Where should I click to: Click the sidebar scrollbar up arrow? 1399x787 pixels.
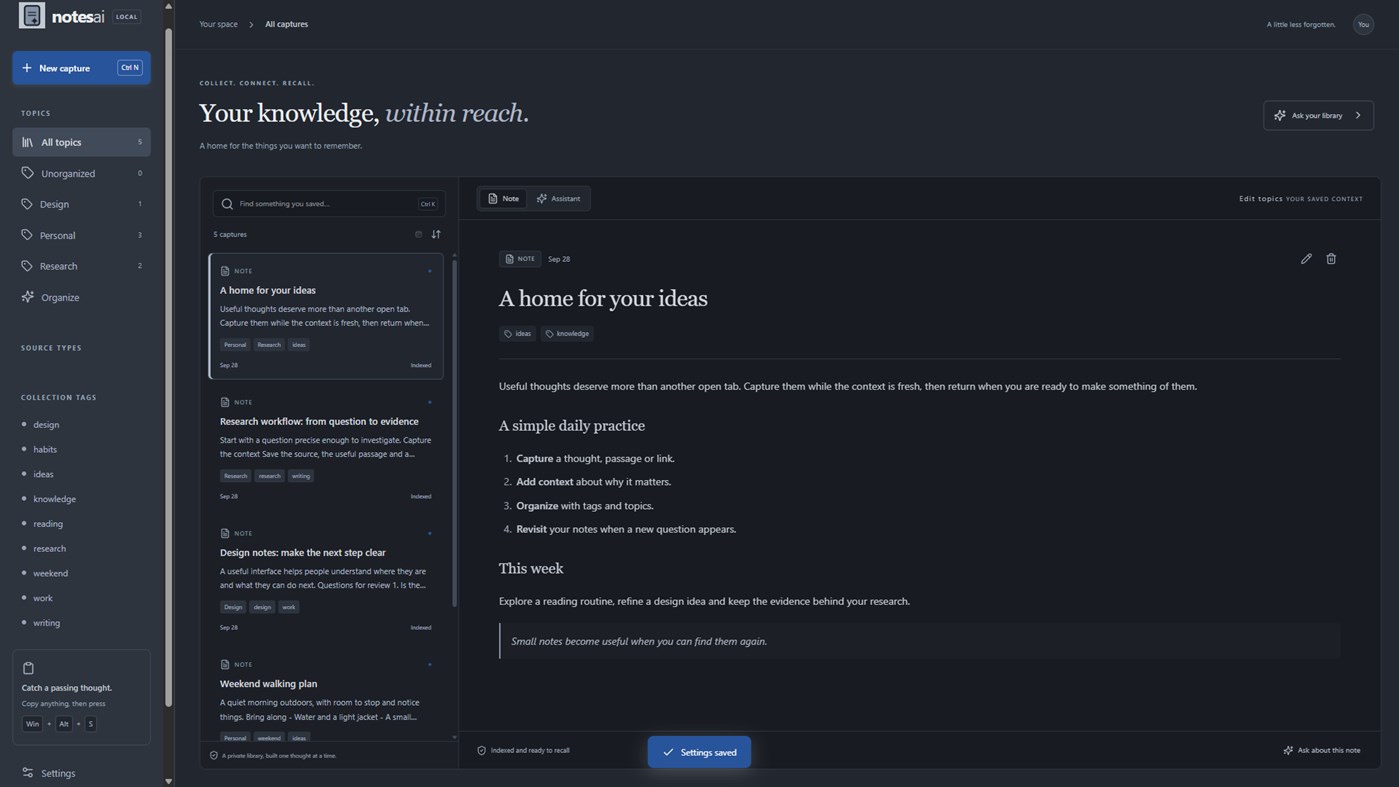(168, 6)
